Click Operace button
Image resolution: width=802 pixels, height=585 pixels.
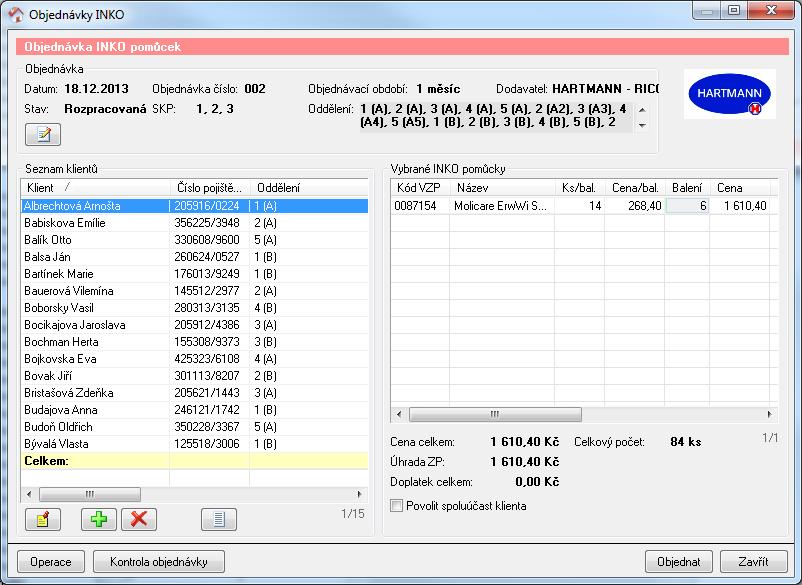51,562
